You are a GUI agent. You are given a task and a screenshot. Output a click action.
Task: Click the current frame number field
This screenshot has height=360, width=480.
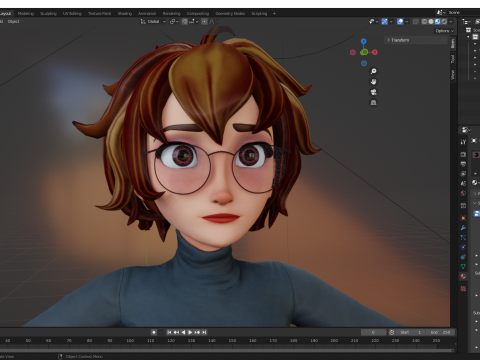tap(374, 332)
